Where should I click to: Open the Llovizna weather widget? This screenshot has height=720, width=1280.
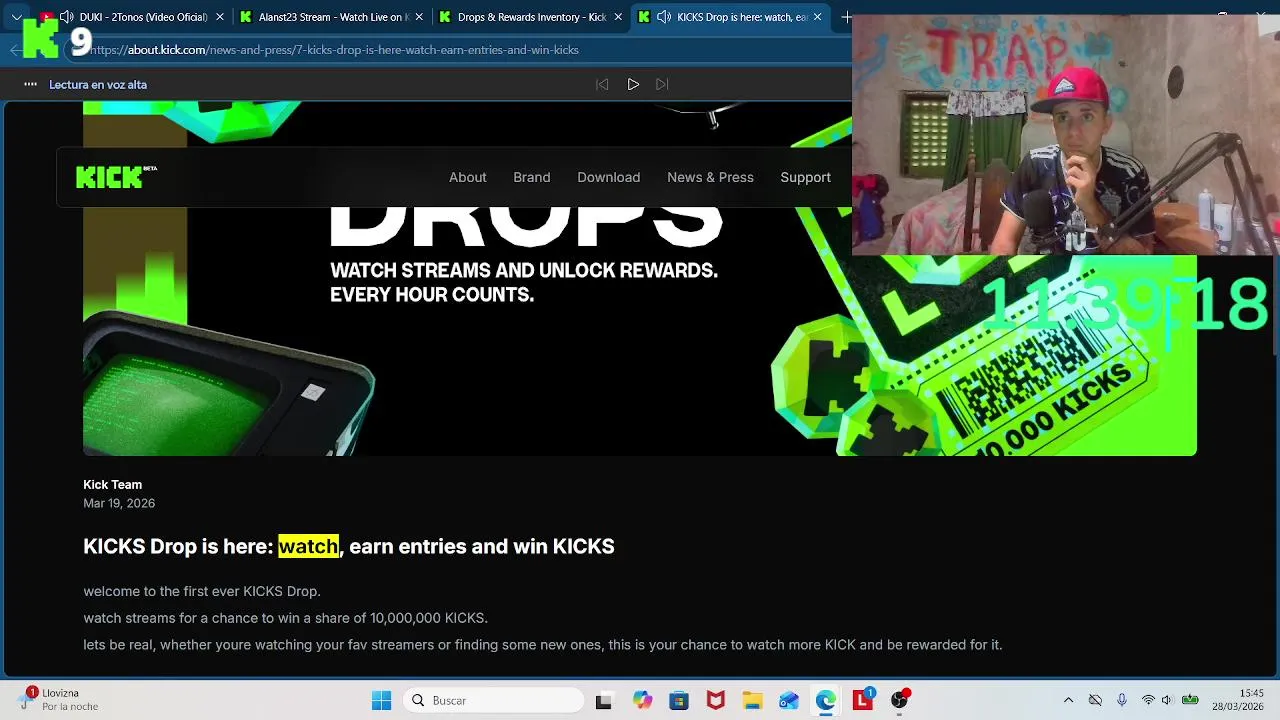coord(60,699)
